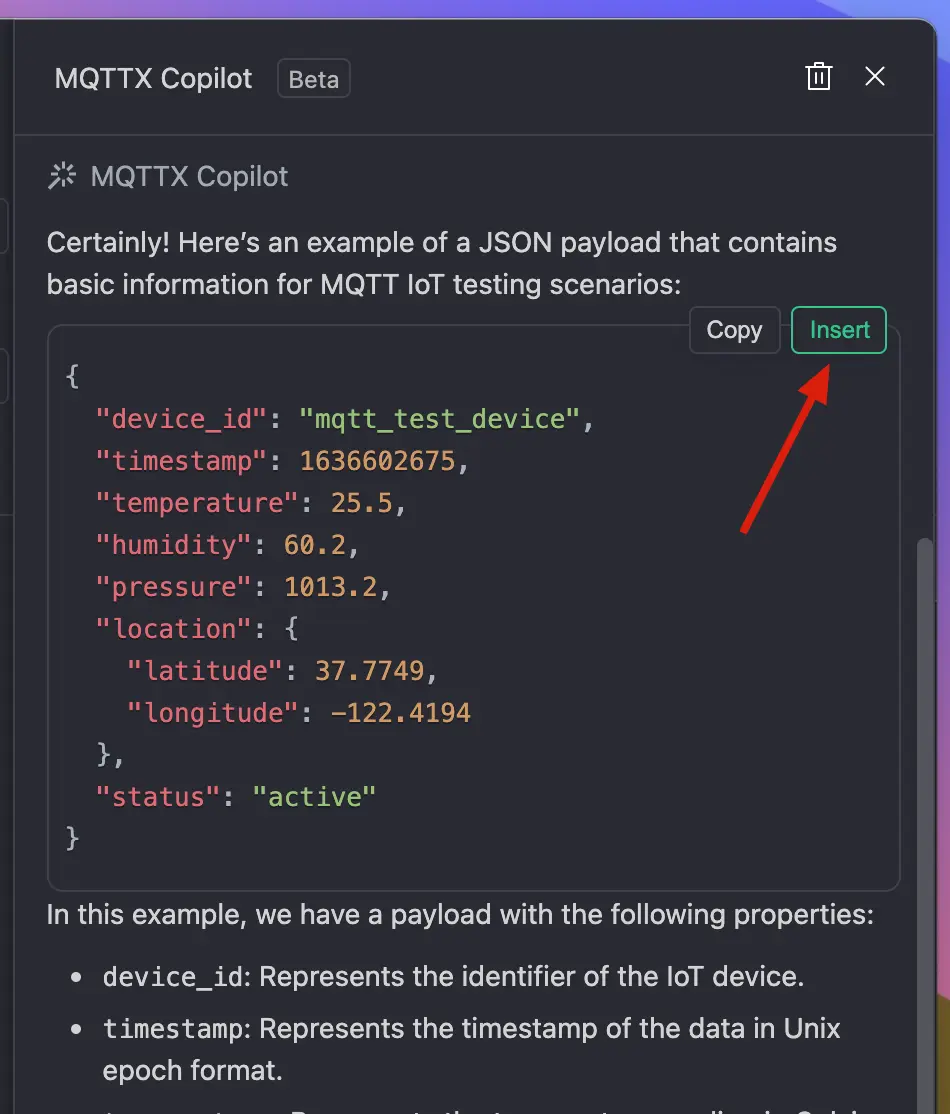The height and width of the screenshot is (1114, 950).
Task: Insert the JSON payload using Insert button
Action: 838,330
